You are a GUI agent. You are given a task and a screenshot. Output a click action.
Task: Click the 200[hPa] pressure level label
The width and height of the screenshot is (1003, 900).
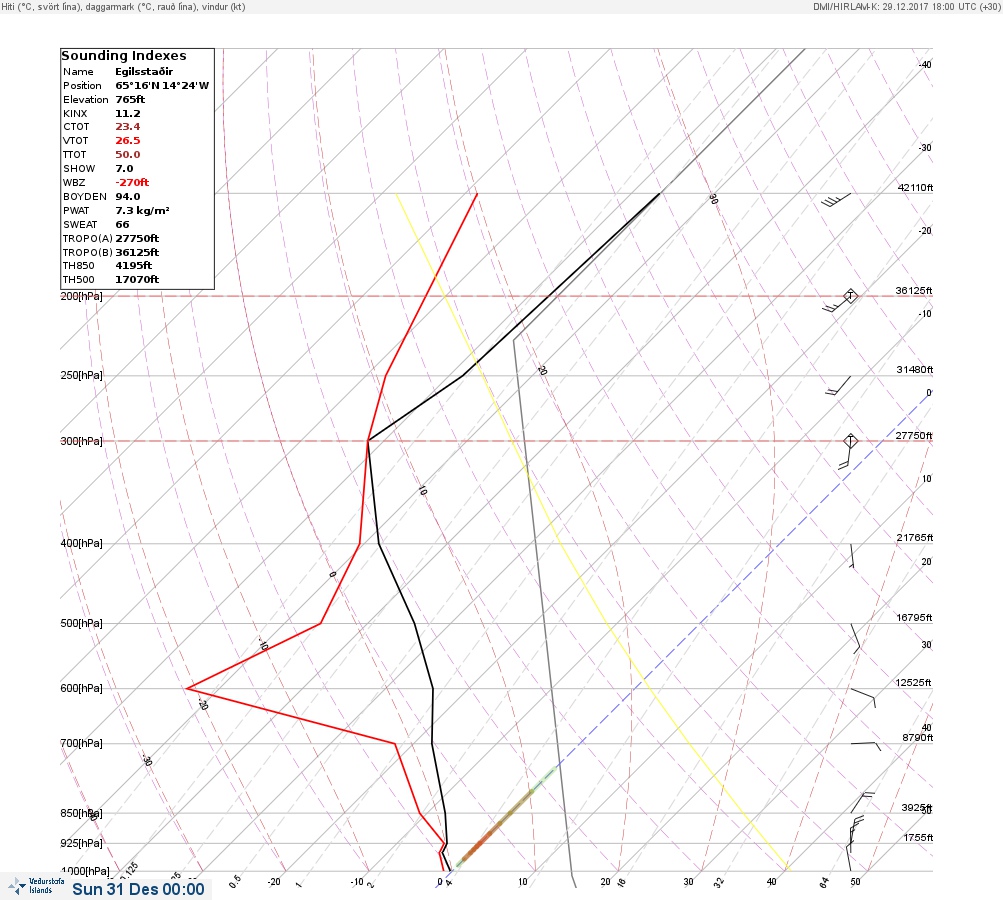pyautogui.click(x=81, y=296)
